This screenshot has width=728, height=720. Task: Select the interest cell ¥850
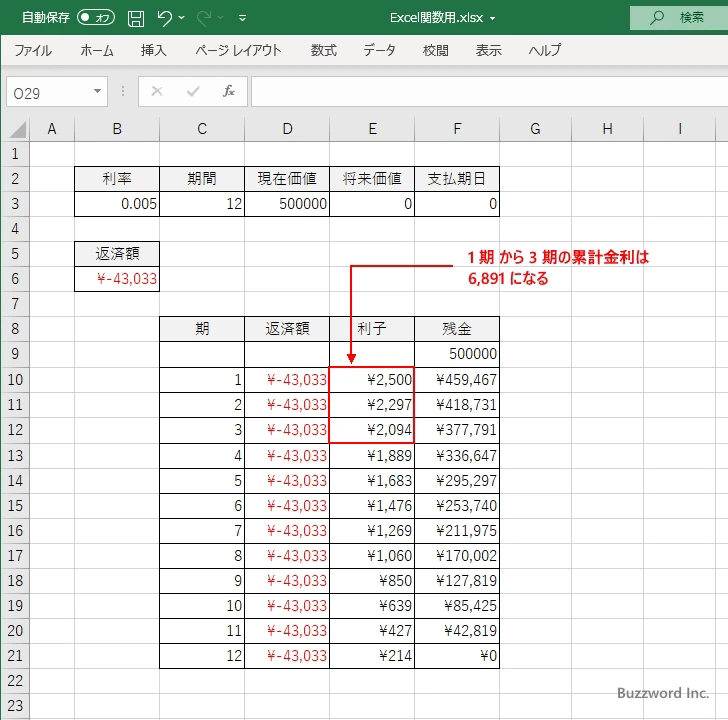pyautogui.click(x=372, y=581)
